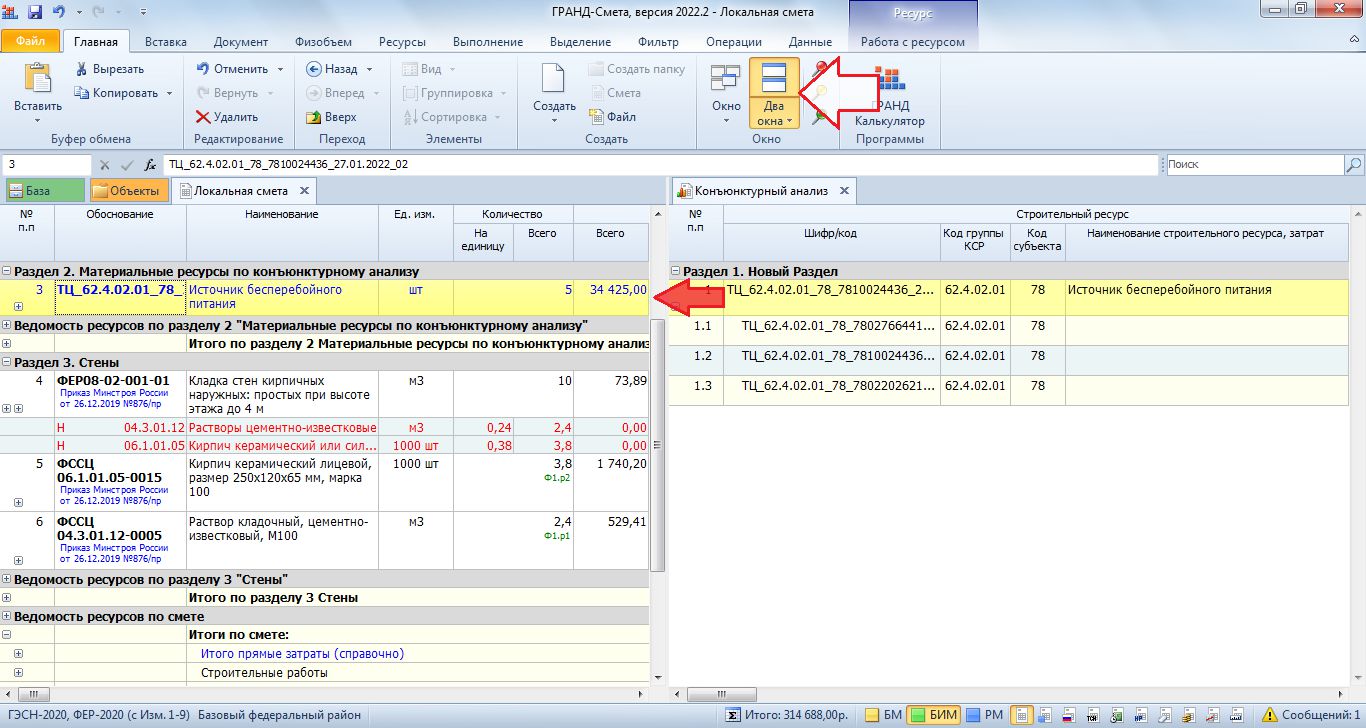The height and width of the screenshot is (728, 1366).
Task: Switch to the Физобъем ribbon tab
Action: point(323,42)
